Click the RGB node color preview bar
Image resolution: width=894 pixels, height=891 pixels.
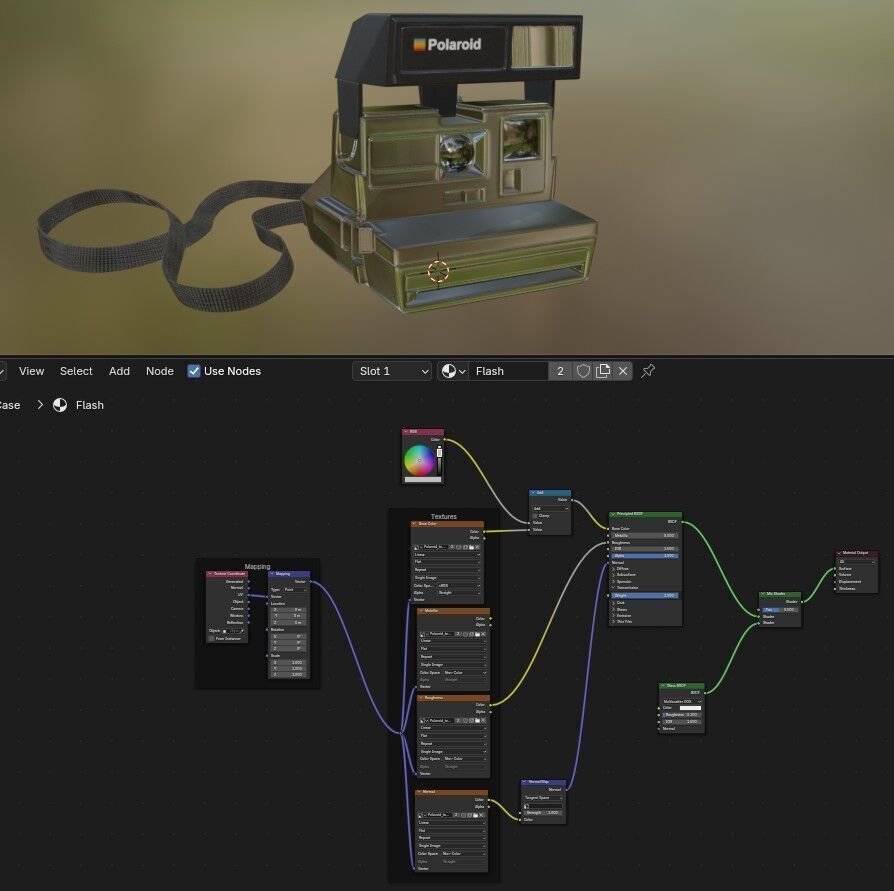pyautogui.click(x=422, y=479)
